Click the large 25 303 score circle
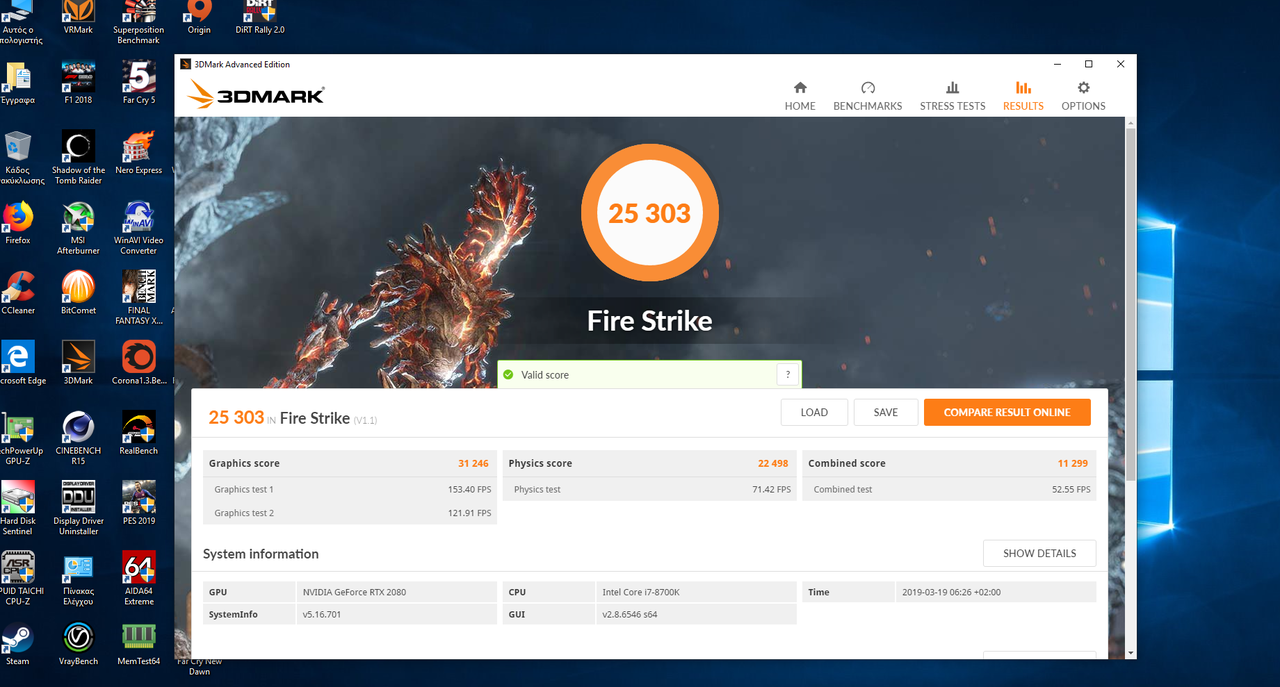This screenshot has height=687, width=1280. tap(650, 213)
